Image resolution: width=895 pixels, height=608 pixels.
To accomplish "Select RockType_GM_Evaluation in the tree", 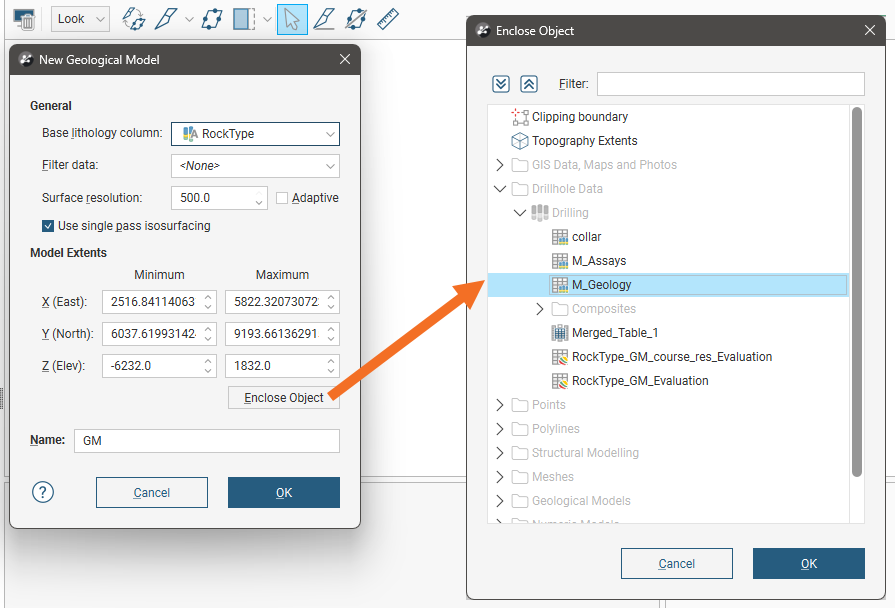I will point(640,381).
